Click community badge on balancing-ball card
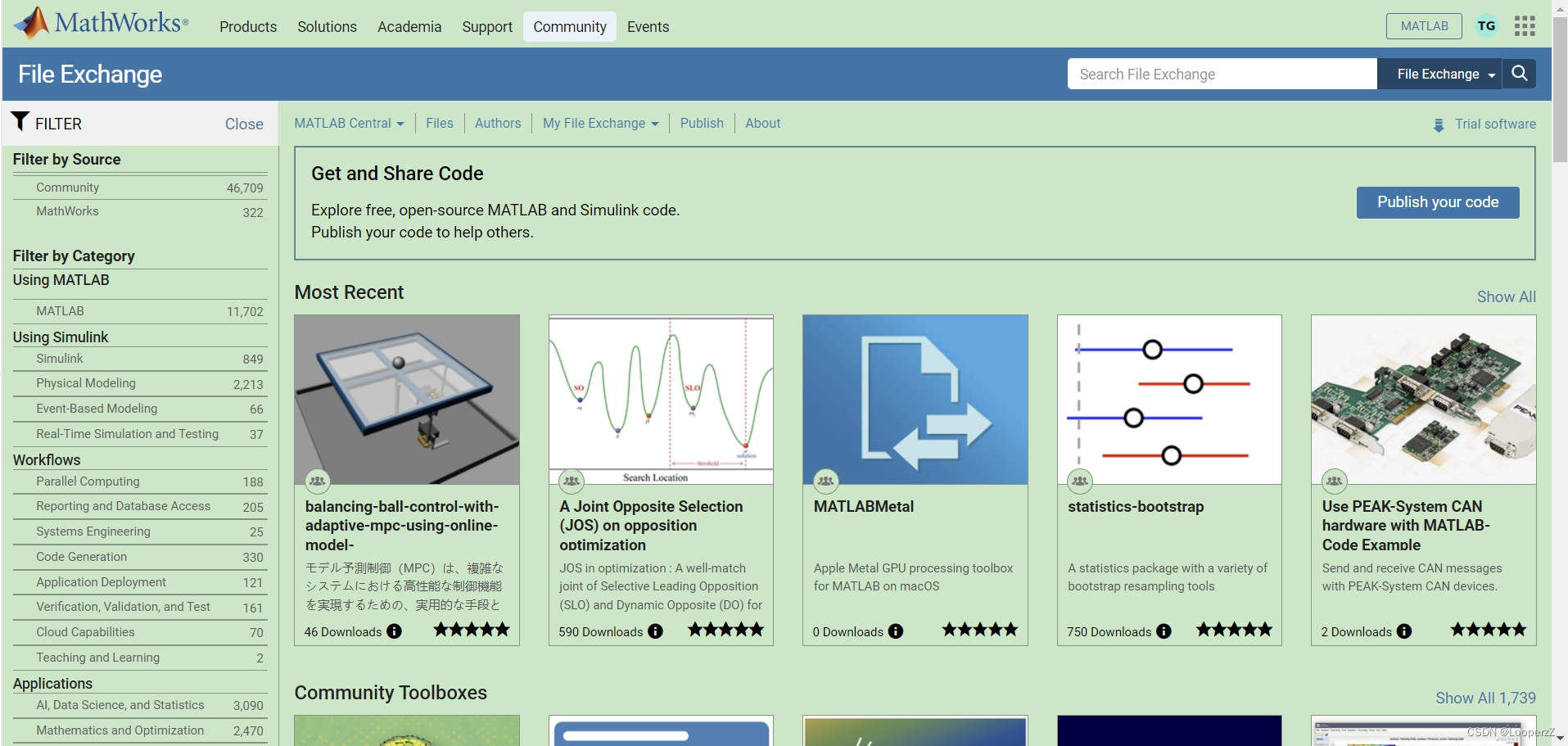 pos(318,482)
